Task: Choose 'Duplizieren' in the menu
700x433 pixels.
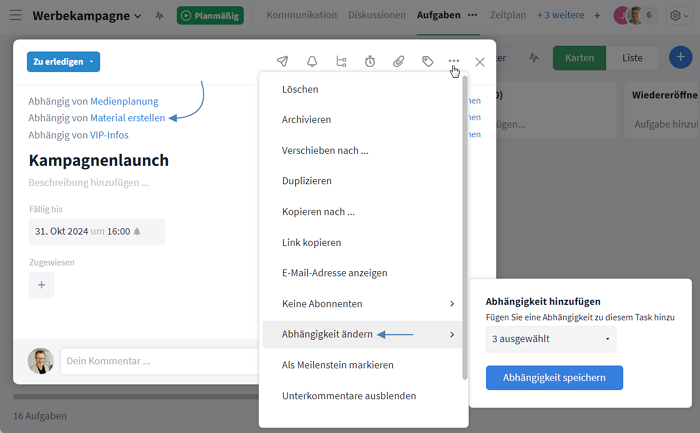Action: pyautogui.click(x=307, y=181)
